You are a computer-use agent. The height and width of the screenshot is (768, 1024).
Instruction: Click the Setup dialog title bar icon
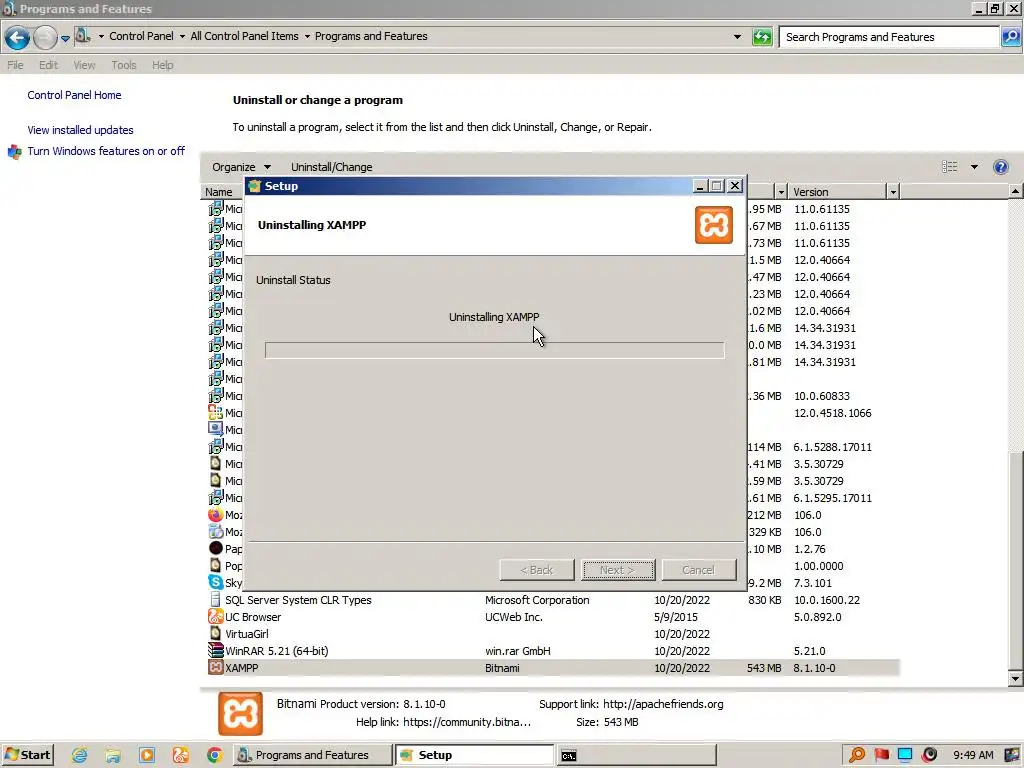tap(255, 186)
